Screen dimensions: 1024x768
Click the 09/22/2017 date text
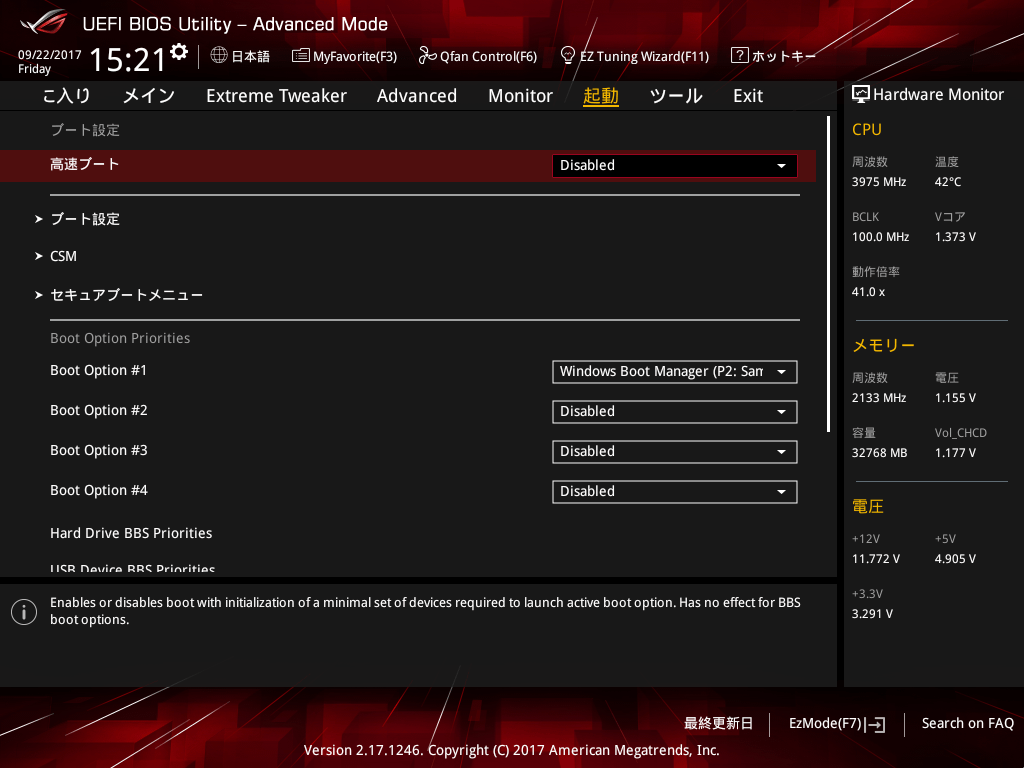click(x=50, y=55)
